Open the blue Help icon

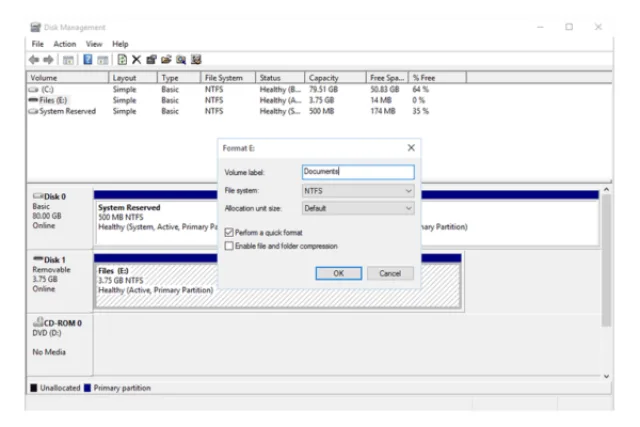click(x=87, y=60)
